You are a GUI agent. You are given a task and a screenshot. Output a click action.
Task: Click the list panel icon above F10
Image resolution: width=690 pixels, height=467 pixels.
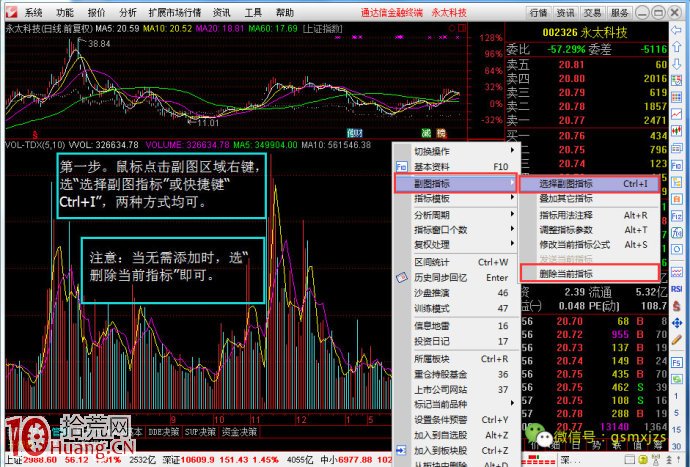676,148
